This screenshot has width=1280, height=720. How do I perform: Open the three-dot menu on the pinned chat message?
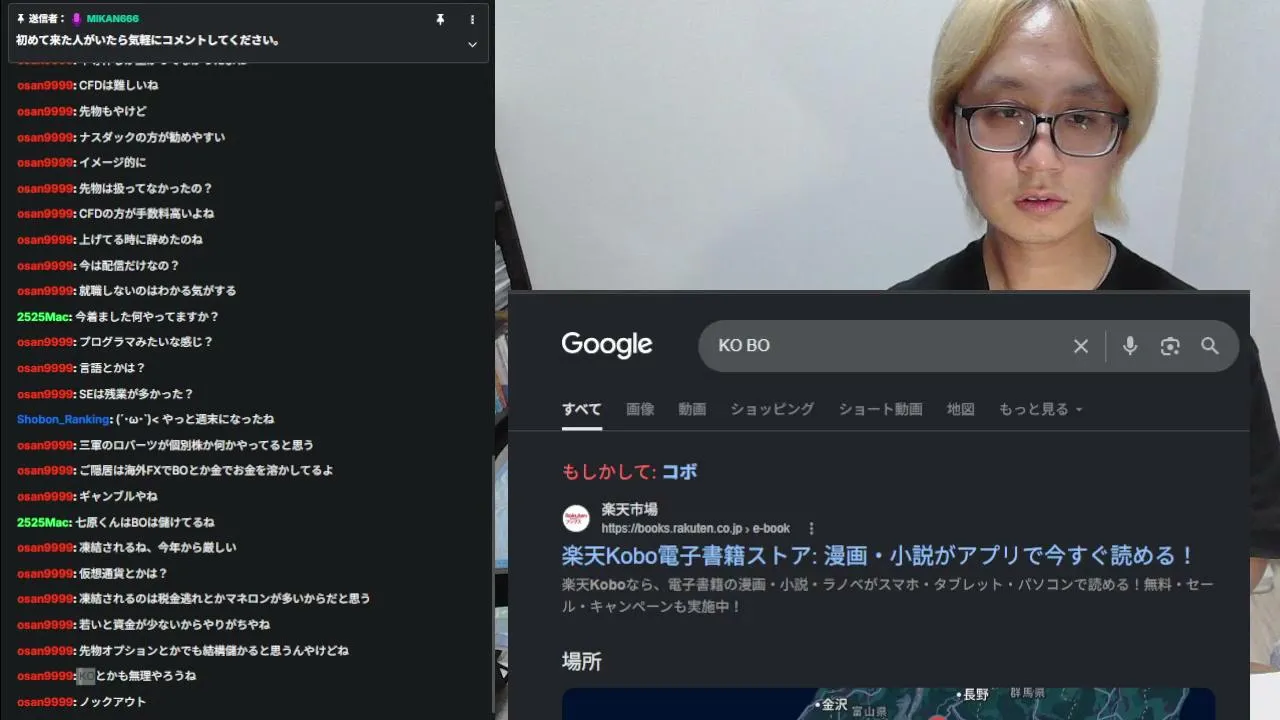point(472,19)
